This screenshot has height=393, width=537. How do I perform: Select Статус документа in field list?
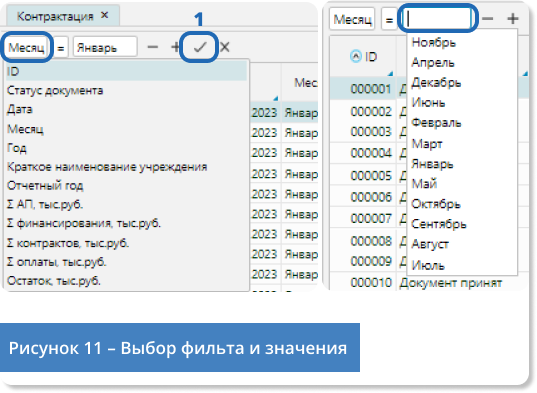point(126,90)
